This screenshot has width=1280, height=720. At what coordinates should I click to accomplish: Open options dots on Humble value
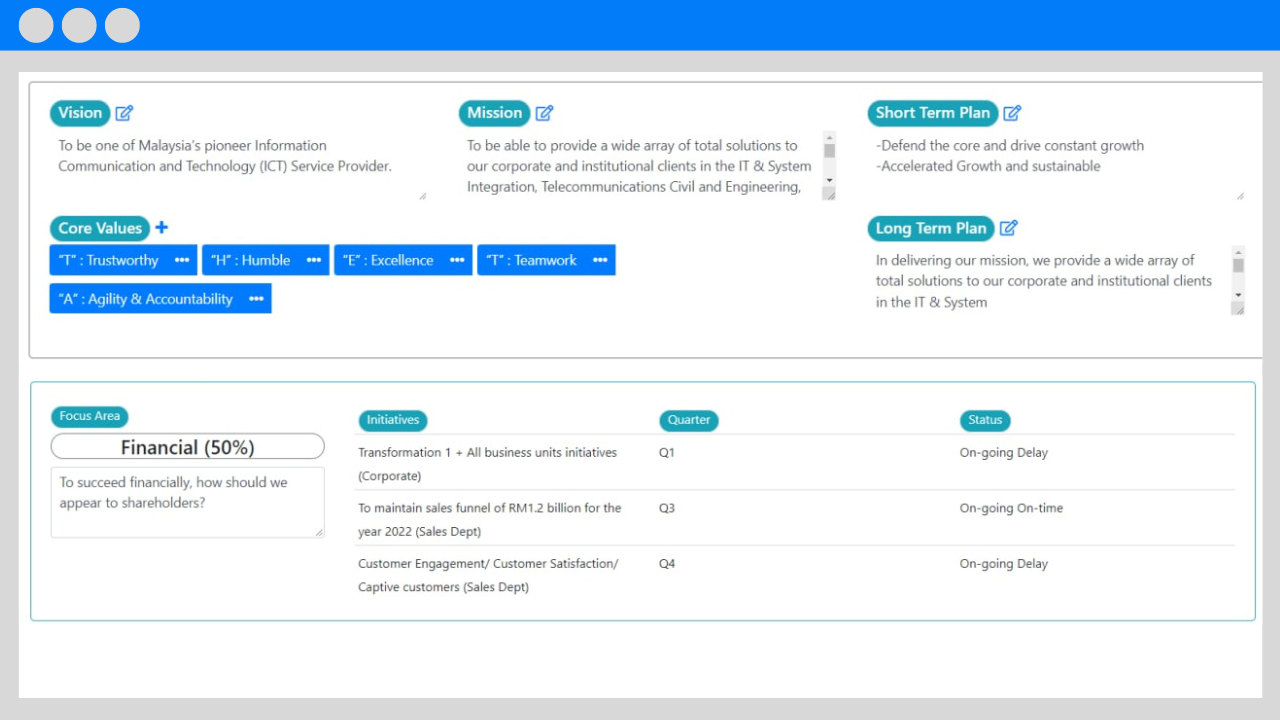coord(314,260)
